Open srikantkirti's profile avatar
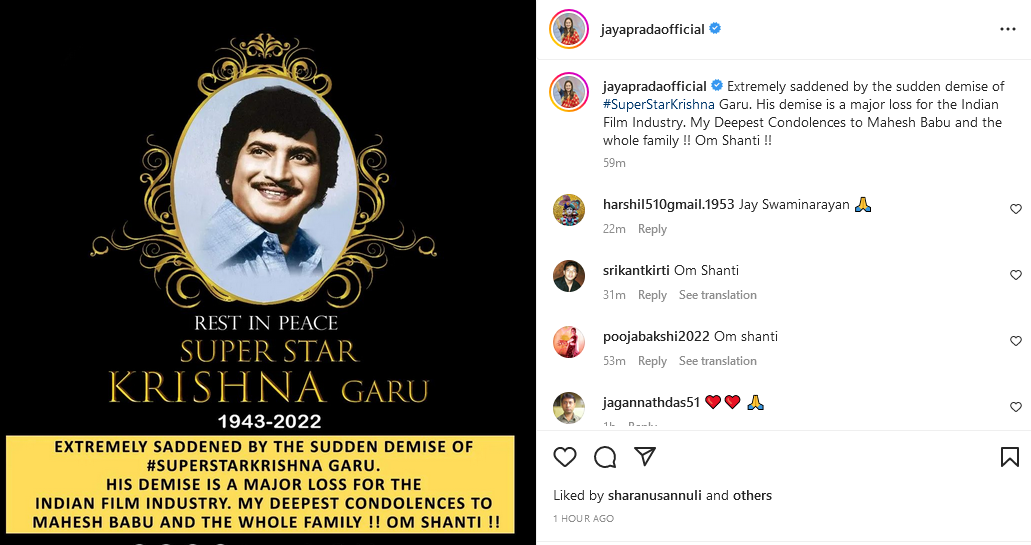The height and width of the screenshot is (545, 1031). point(569,276)
